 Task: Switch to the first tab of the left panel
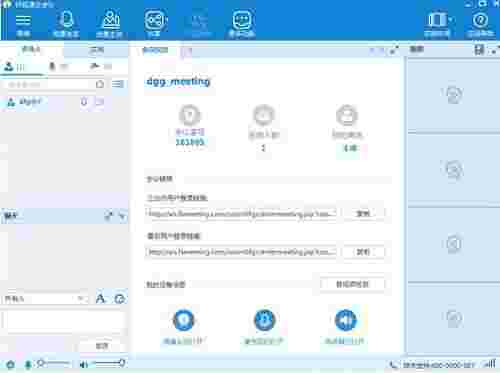[31, 50]
